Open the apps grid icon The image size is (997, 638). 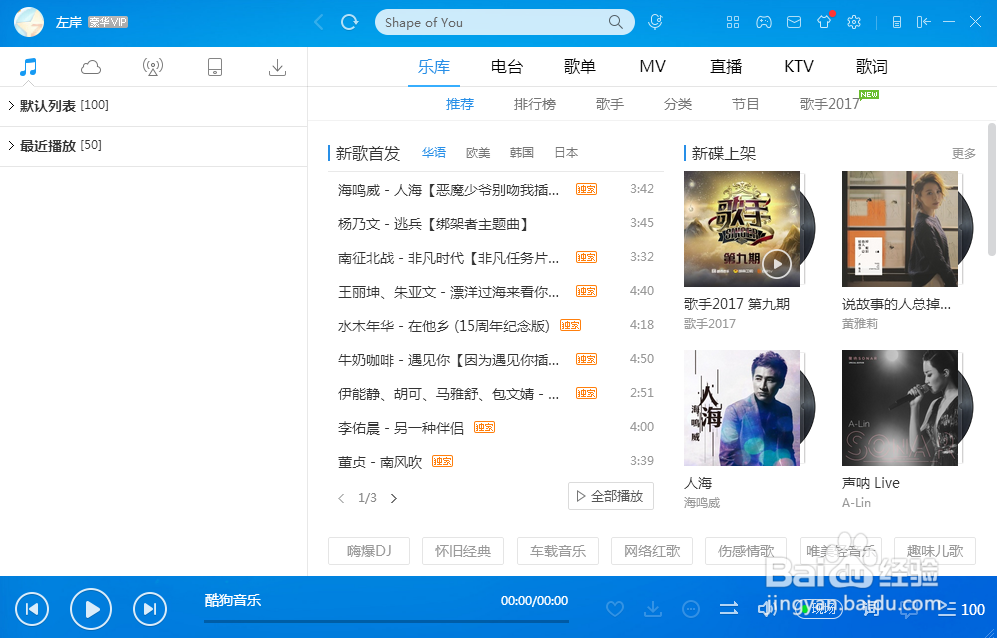[733, 22]
